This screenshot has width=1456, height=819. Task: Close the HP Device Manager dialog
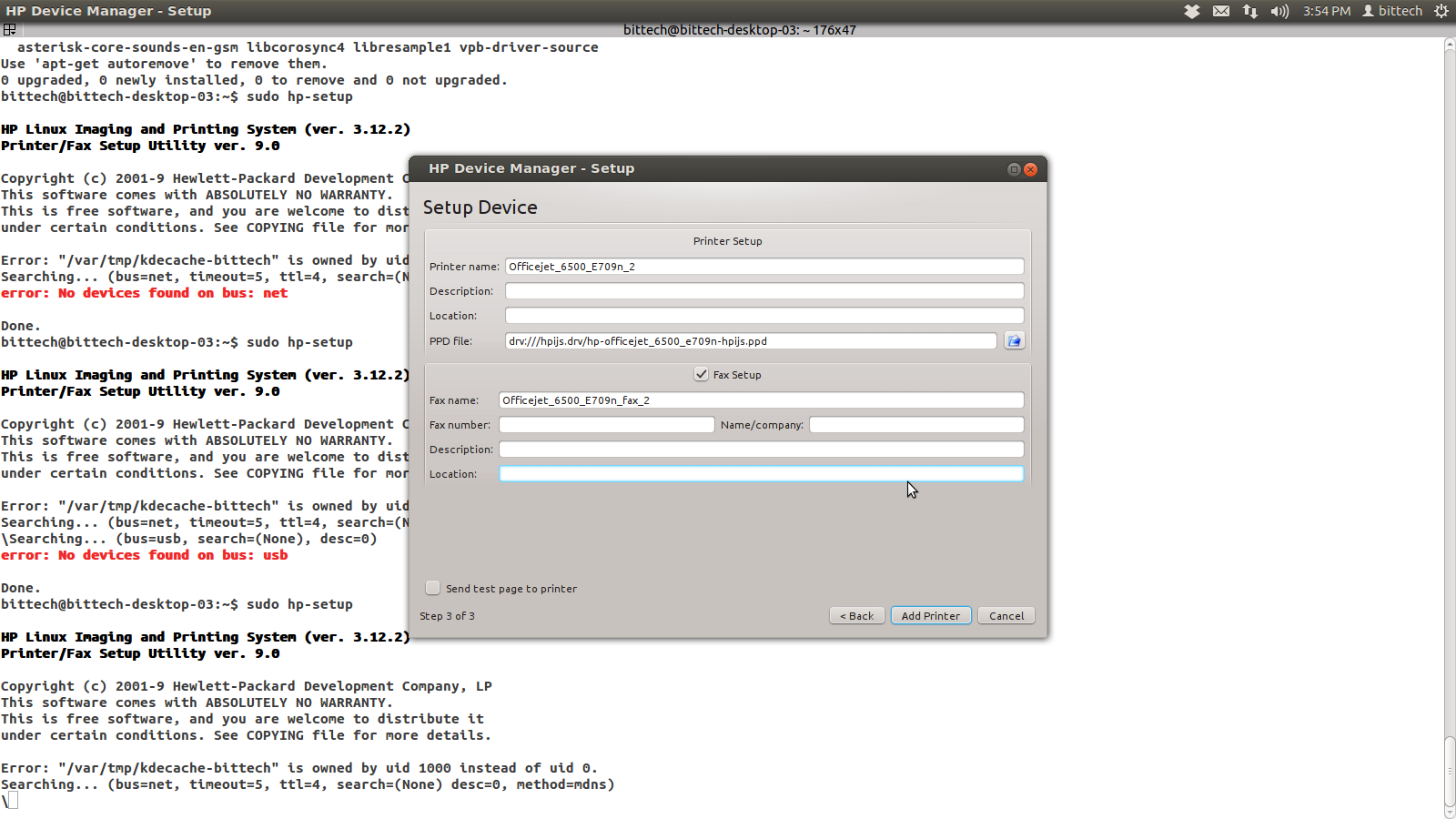pyautogui.click(x=1031, y=169)
